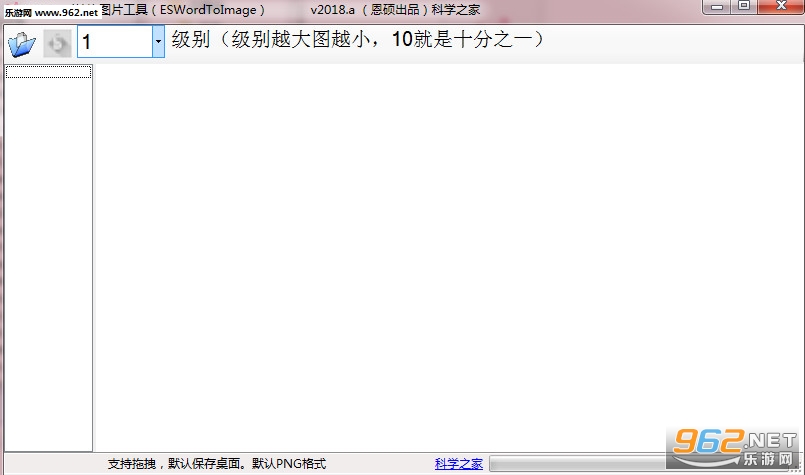Viewport: 805px width, 475px height.
Task: Close the ESWordToImage window
Action: (x=781, y=6)
